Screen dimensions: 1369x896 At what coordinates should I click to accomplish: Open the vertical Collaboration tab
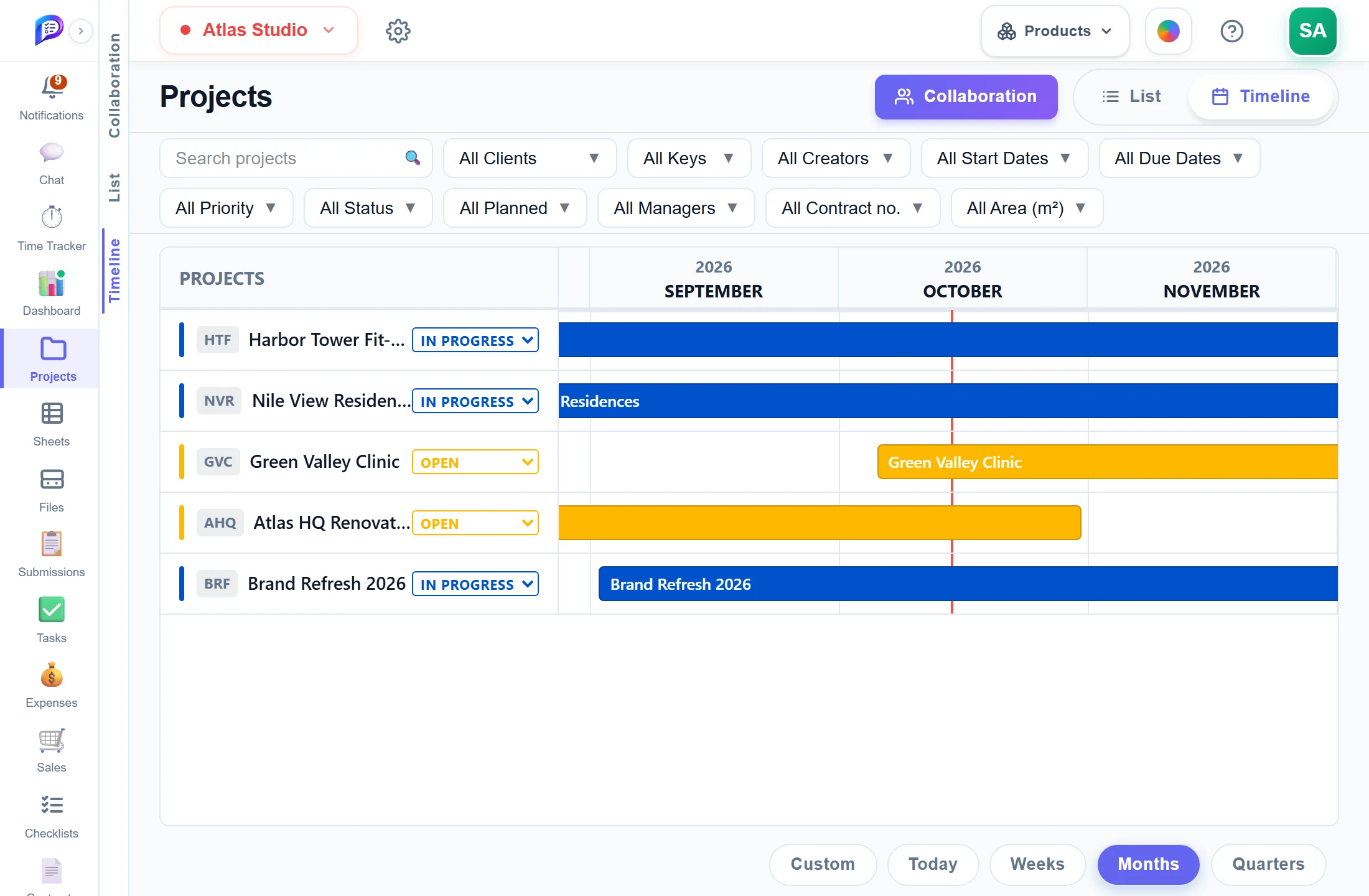click(114, 85)
